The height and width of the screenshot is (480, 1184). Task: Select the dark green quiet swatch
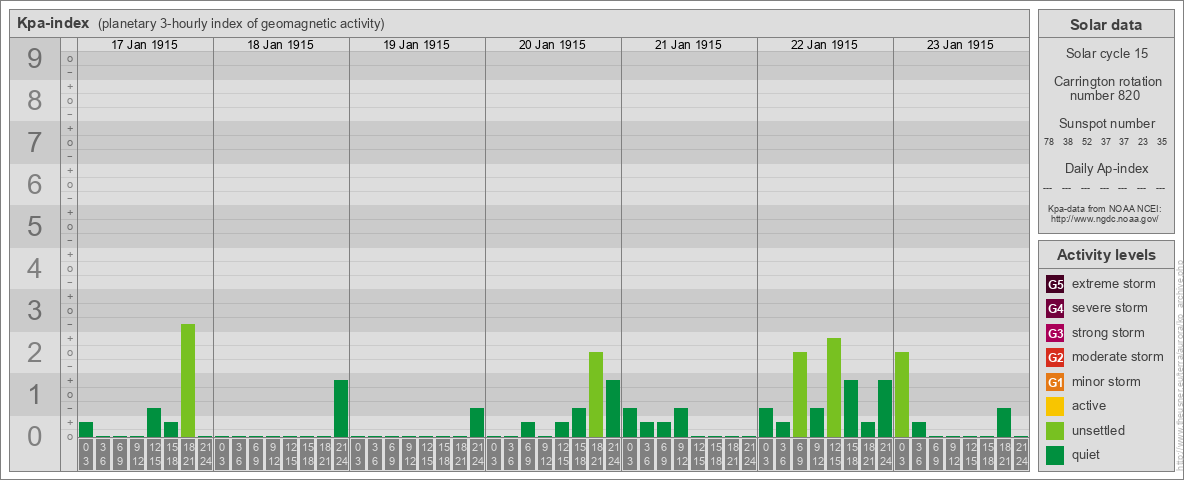tap(1056, 455)
